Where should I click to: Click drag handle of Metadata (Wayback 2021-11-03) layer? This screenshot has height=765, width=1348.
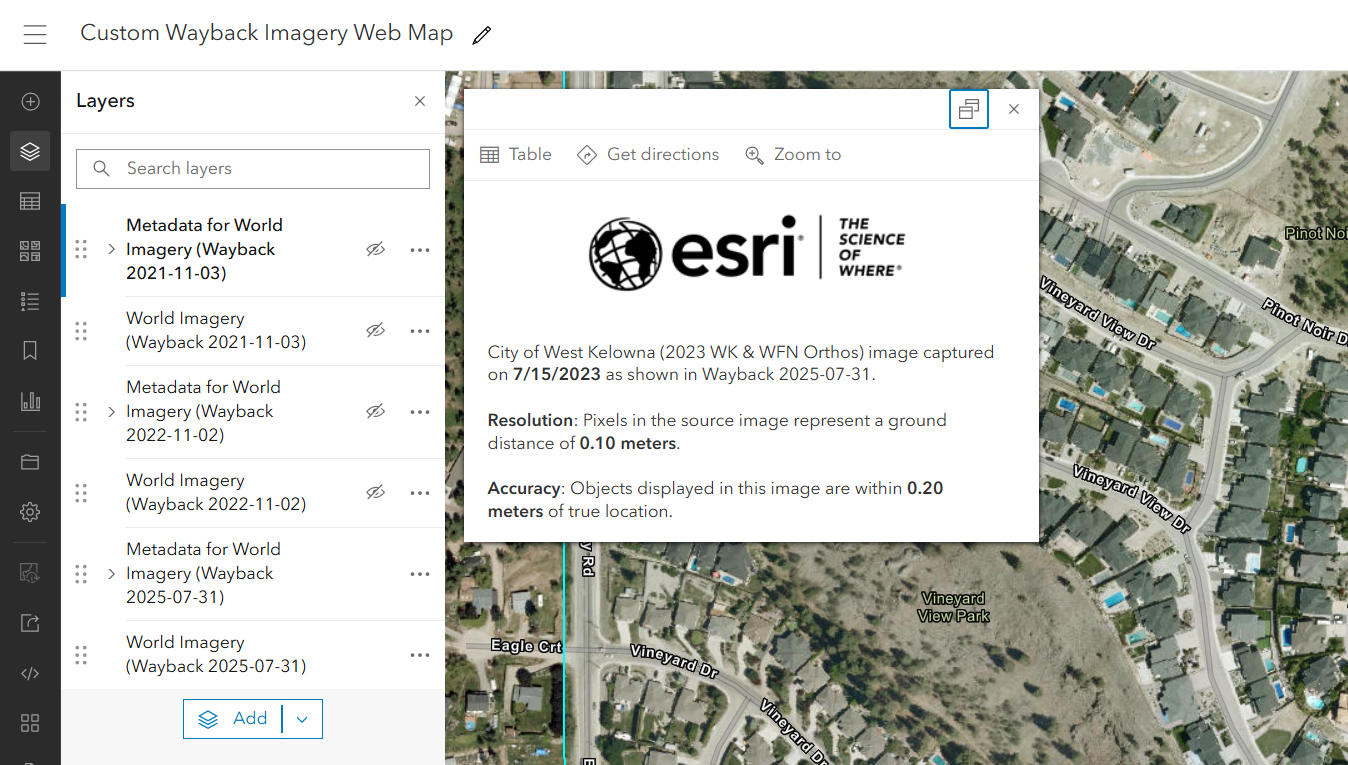pos(81,250)
